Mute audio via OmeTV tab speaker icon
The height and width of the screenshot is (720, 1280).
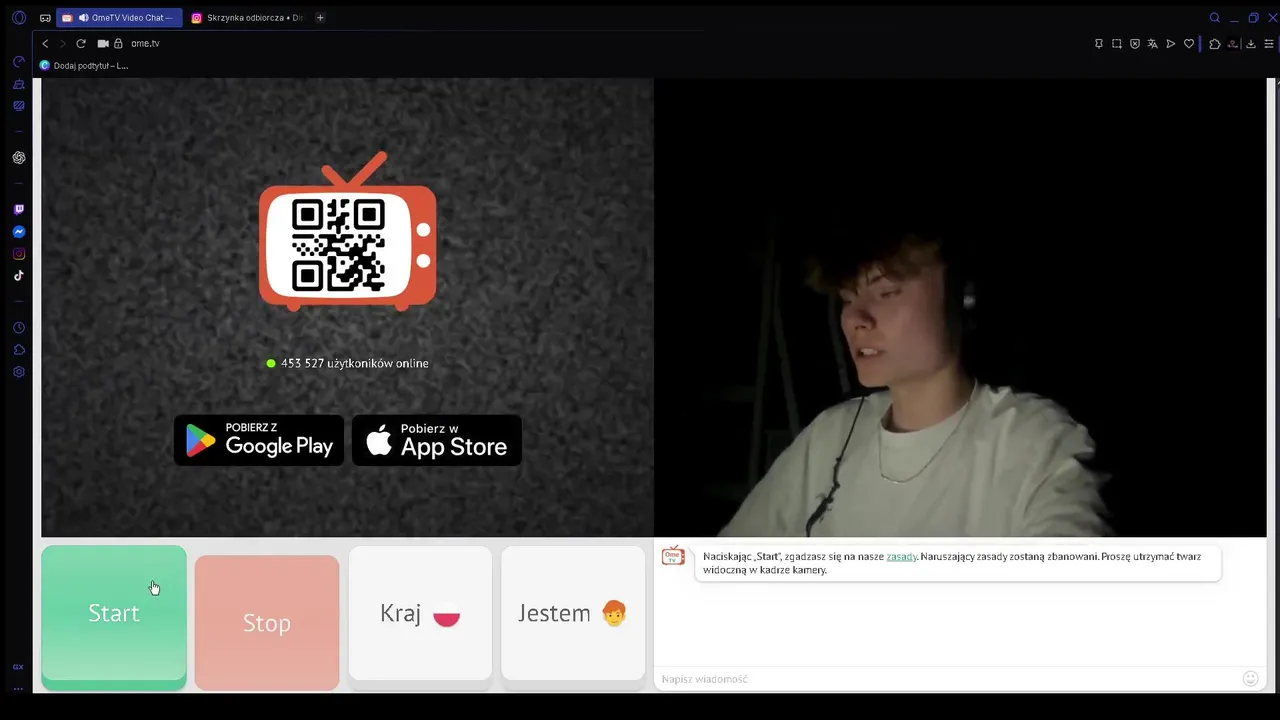(83, 18)
